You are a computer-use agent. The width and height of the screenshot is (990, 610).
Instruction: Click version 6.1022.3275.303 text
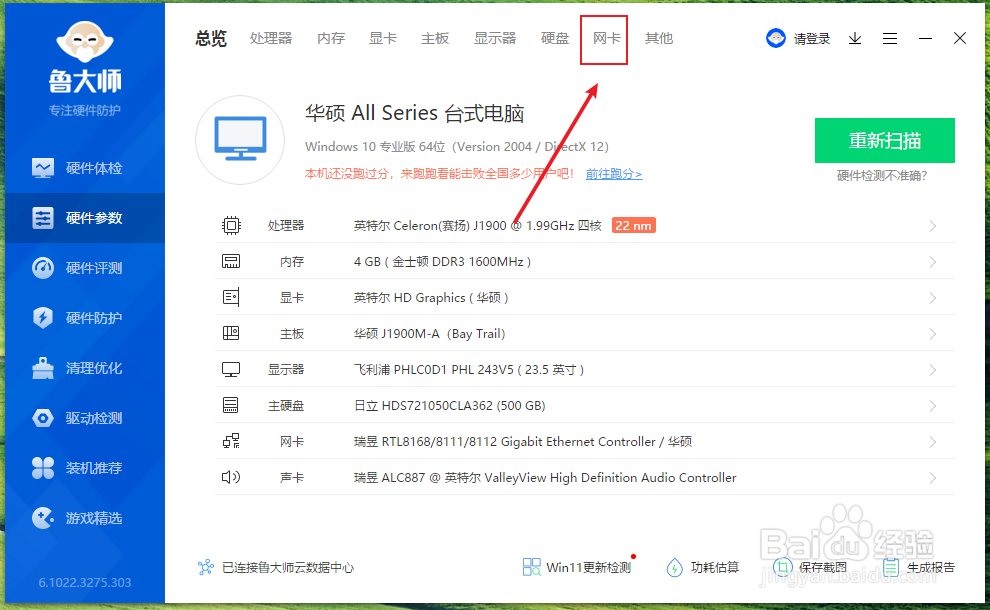click(x=85, y=582)
